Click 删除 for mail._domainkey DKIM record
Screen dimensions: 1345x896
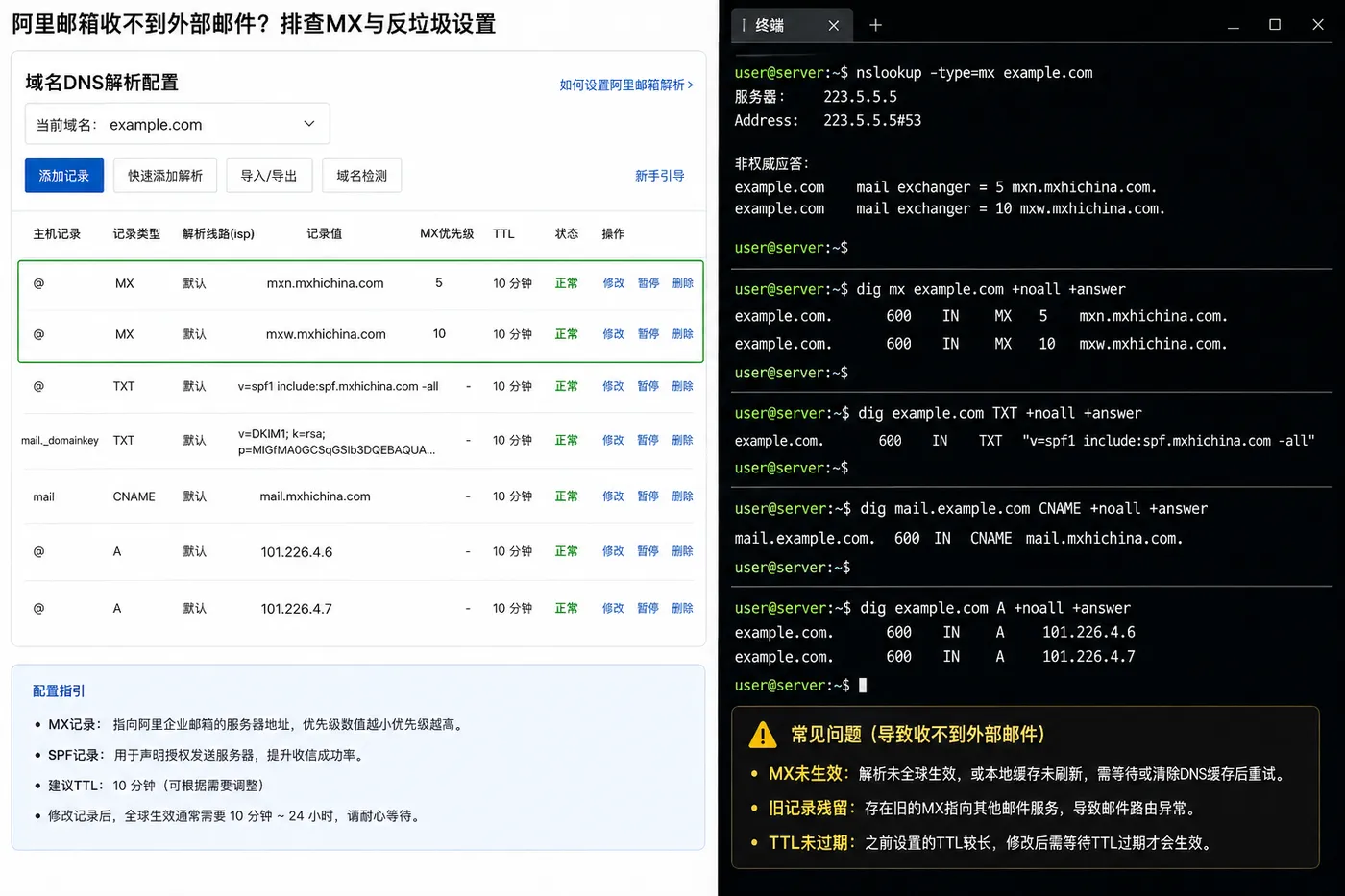pos(683,440)
